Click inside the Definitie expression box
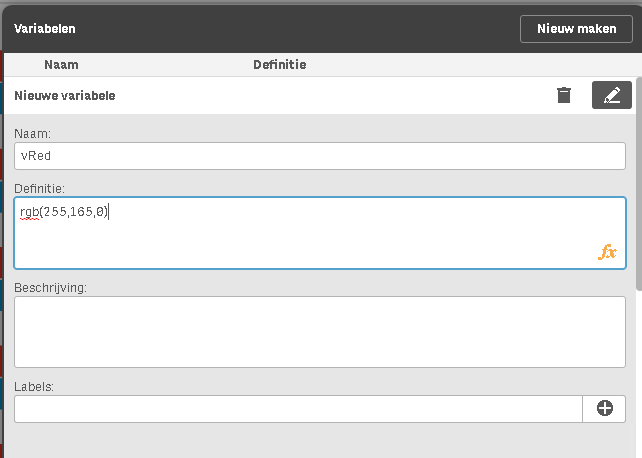Screen dimensions: 642x458 point(319,240)
